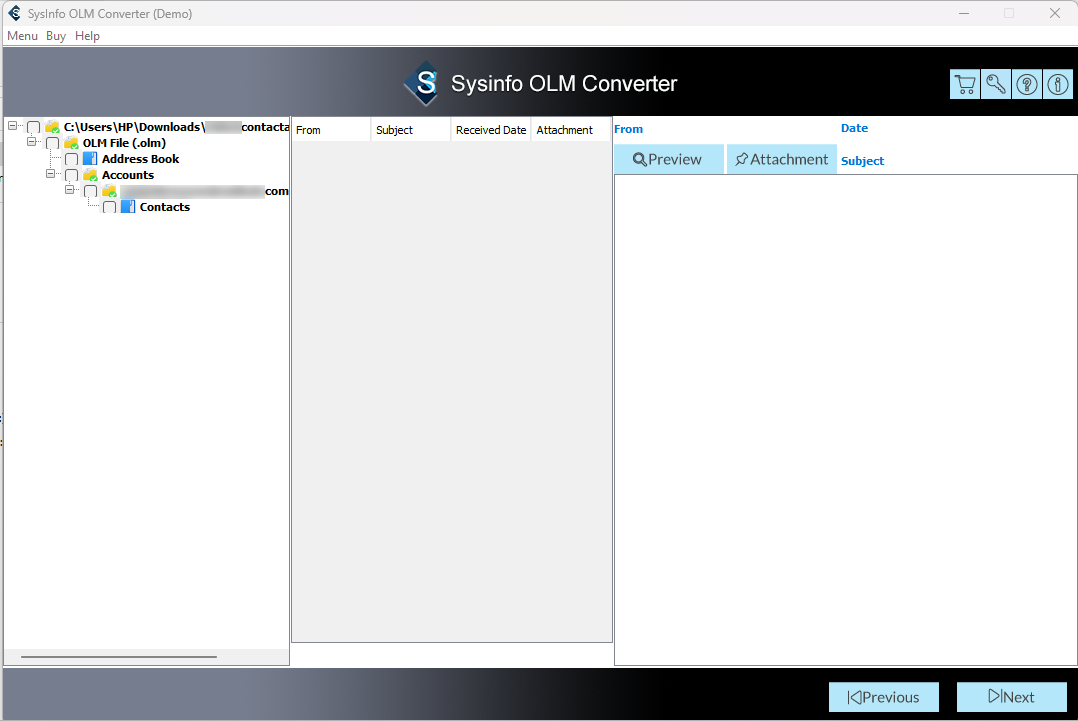1078x721 pixels.
Task: Click the blue Date label in preview
Action: coord(855,128)
